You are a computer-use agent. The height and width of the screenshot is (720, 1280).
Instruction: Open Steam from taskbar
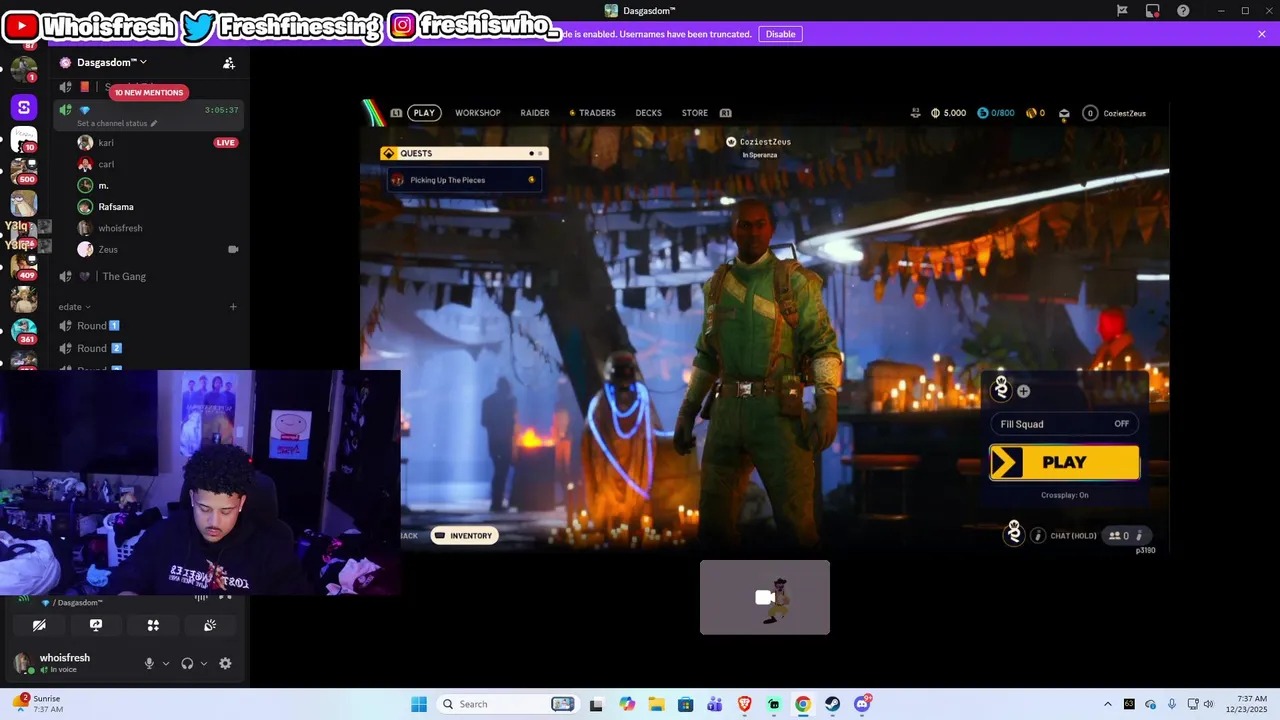click(832, 704)
